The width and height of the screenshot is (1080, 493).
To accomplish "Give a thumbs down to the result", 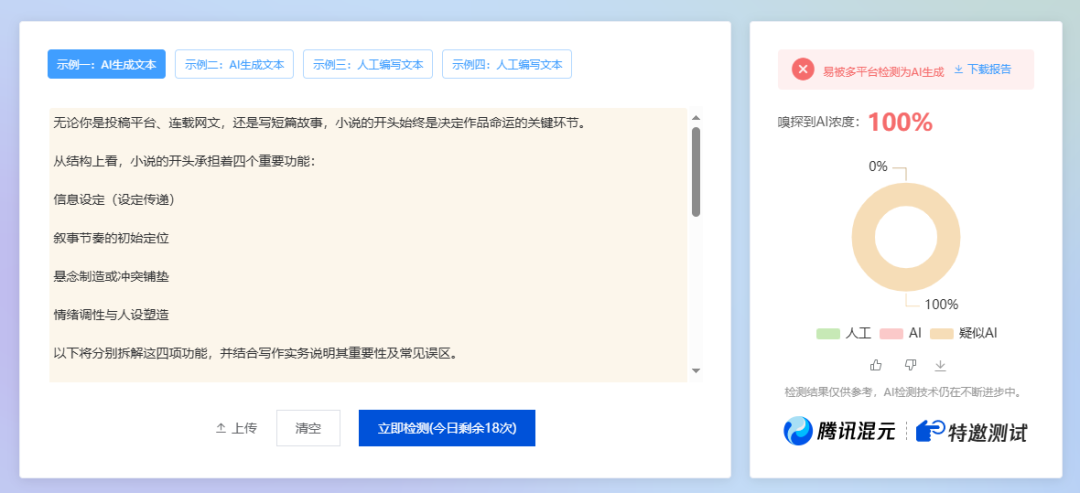I will click(x=910, y=364).
